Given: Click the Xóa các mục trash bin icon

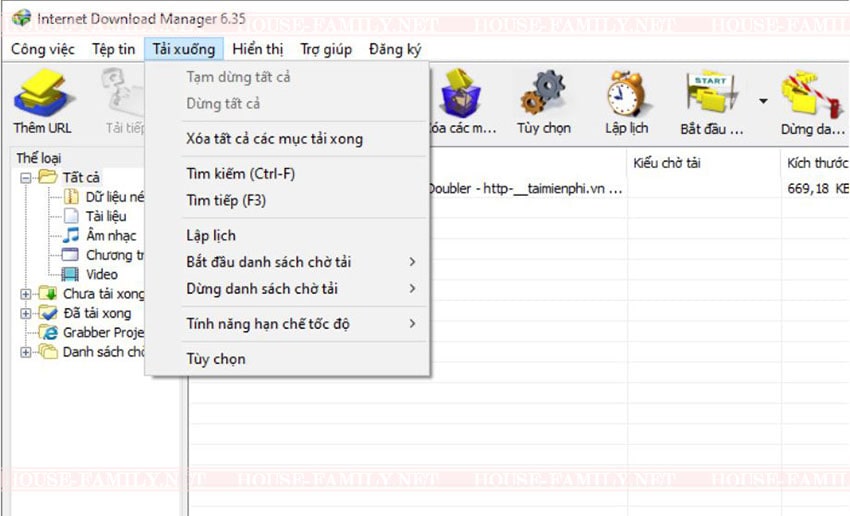Looking at the screenshot, I should point(461,93).
